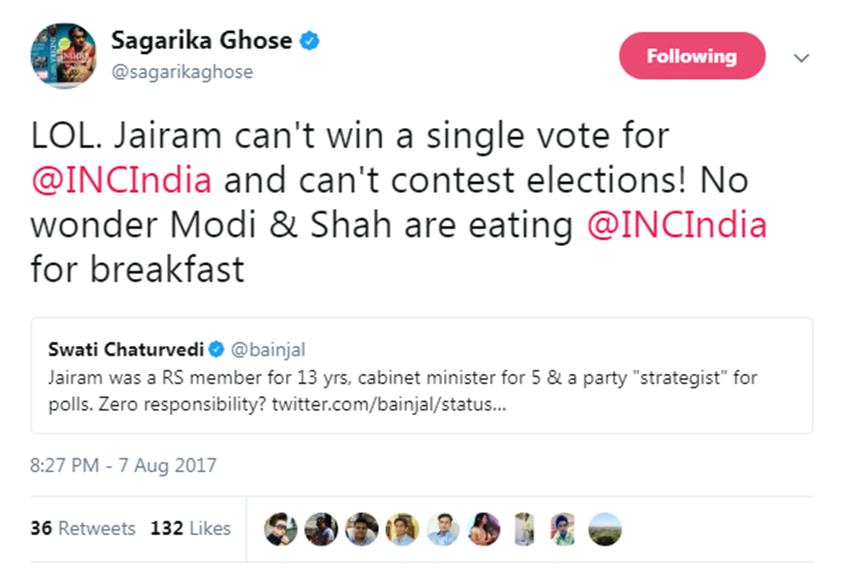The height and width of the screenshot is (570, 850).
Task: Click the verified badge beside Sagarika Ghose
Action: (x=311, y=41)
